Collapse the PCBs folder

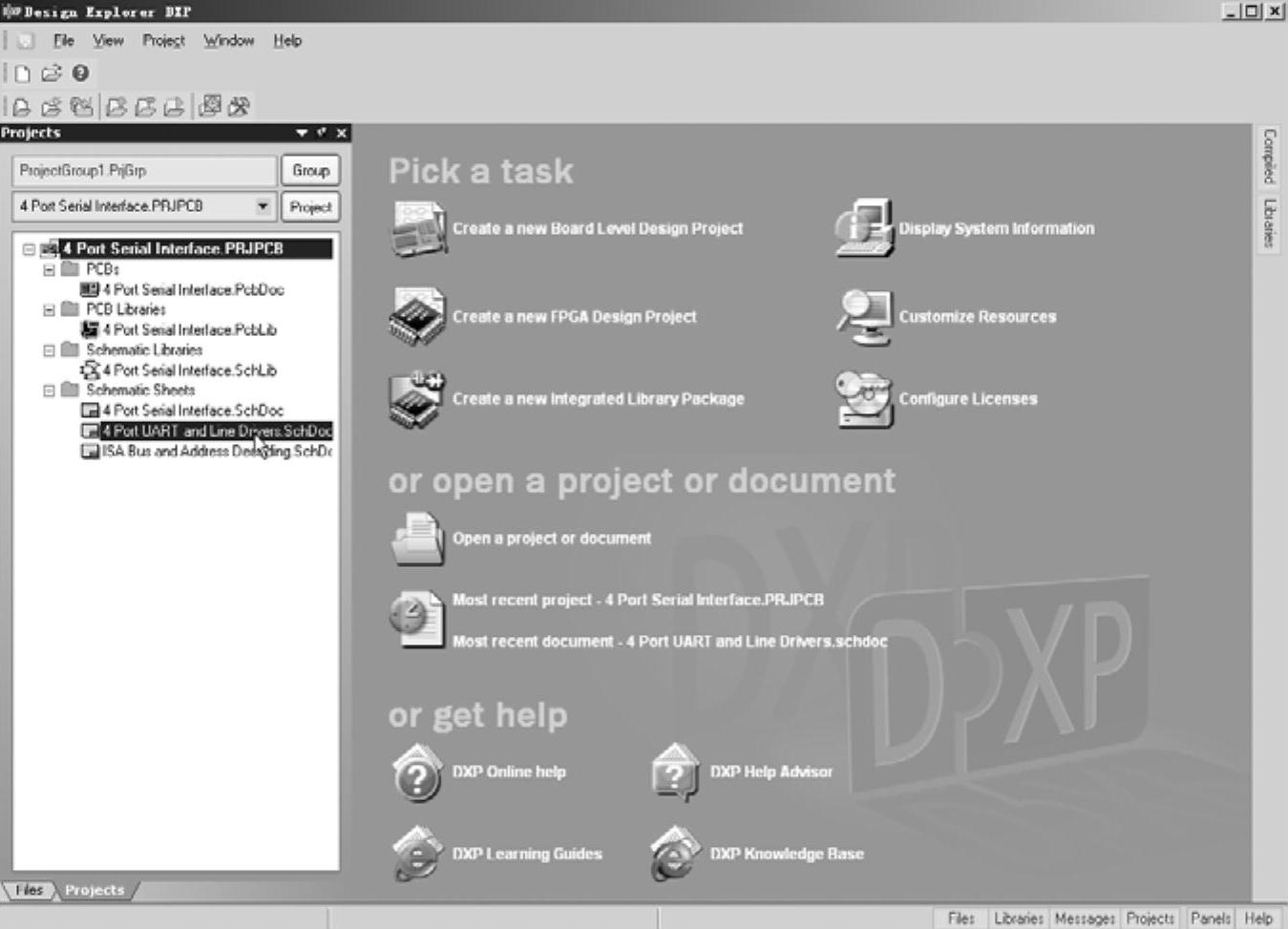point(50,270)
